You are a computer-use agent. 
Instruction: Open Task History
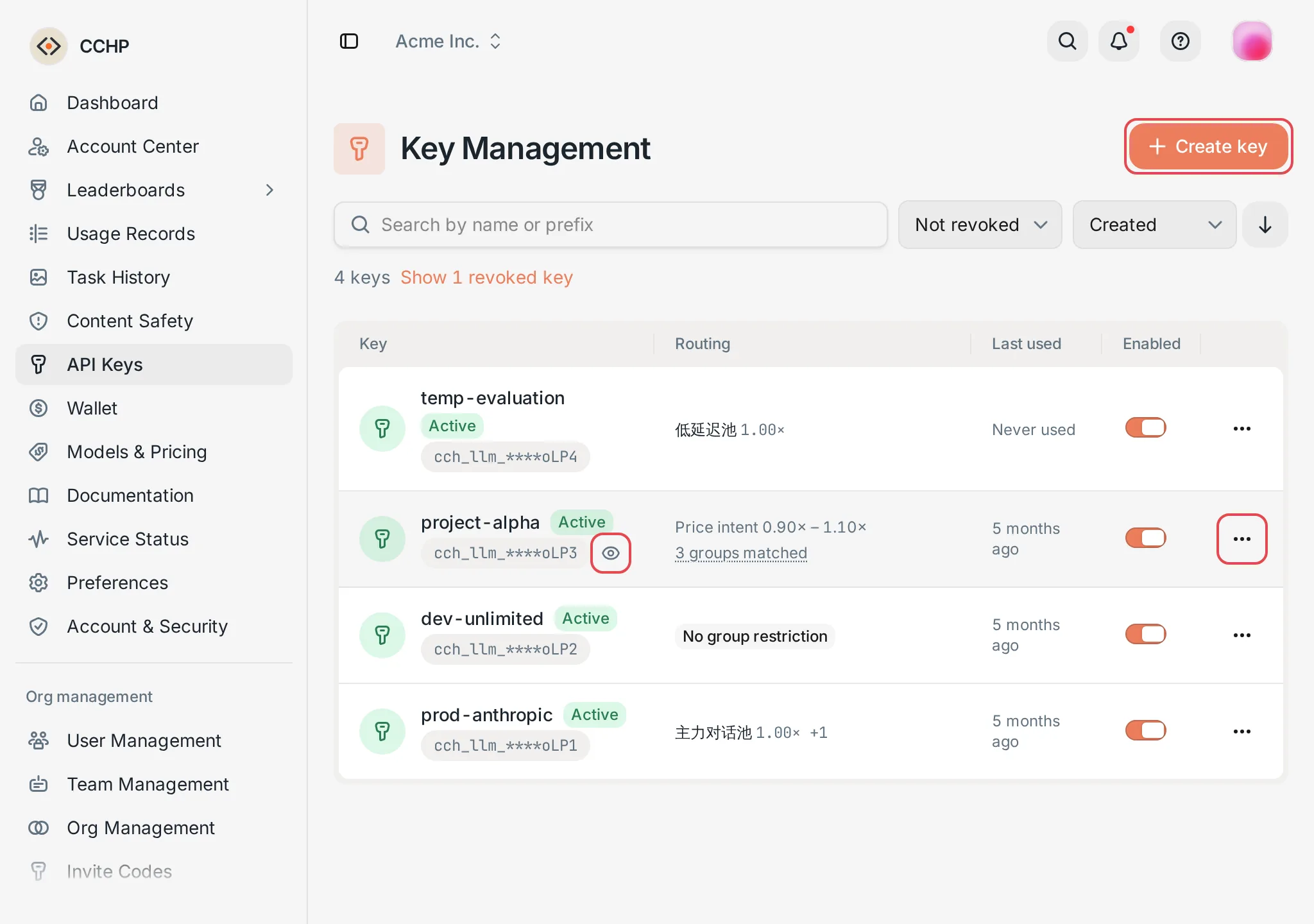[x=154, y=277]
